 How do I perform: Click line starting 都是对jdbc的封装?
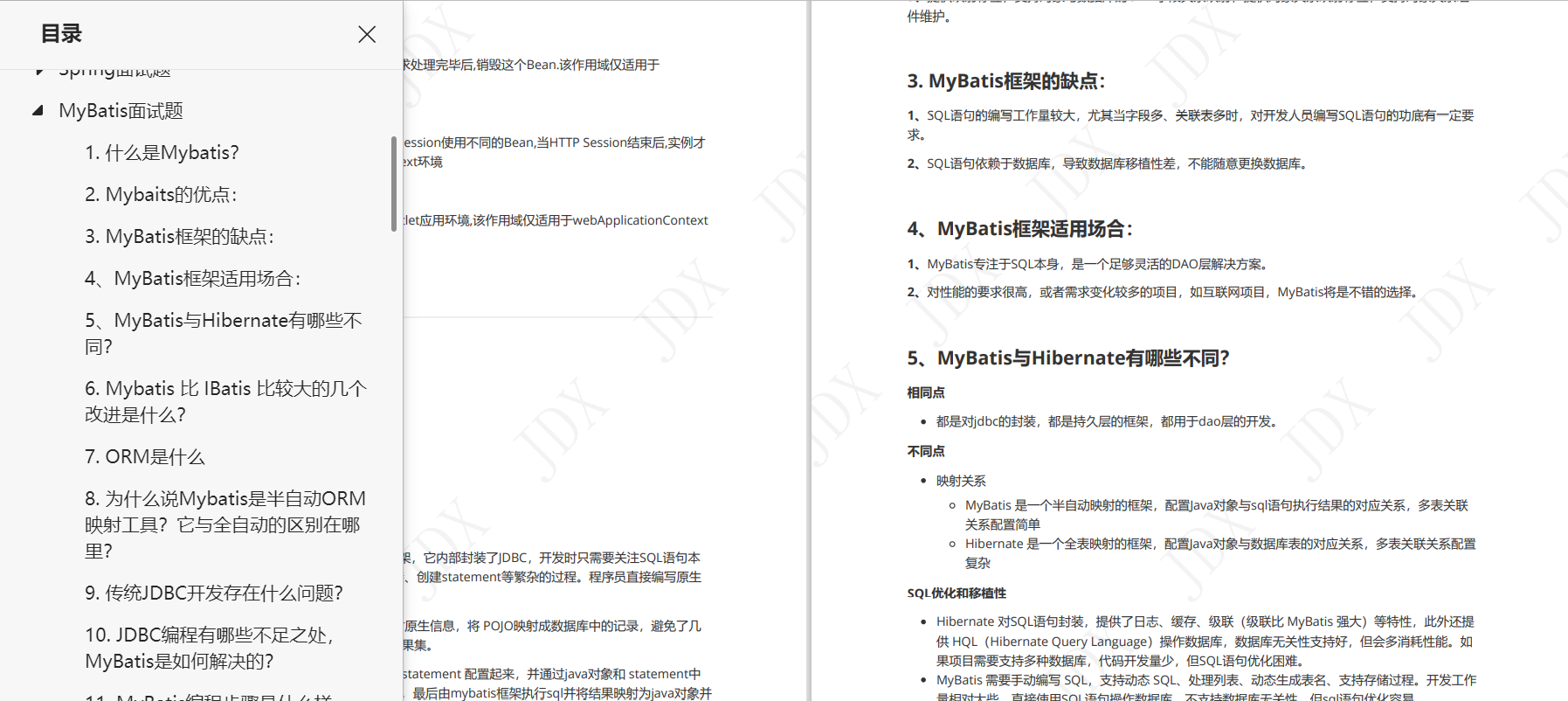click(x=1109, y=422)
